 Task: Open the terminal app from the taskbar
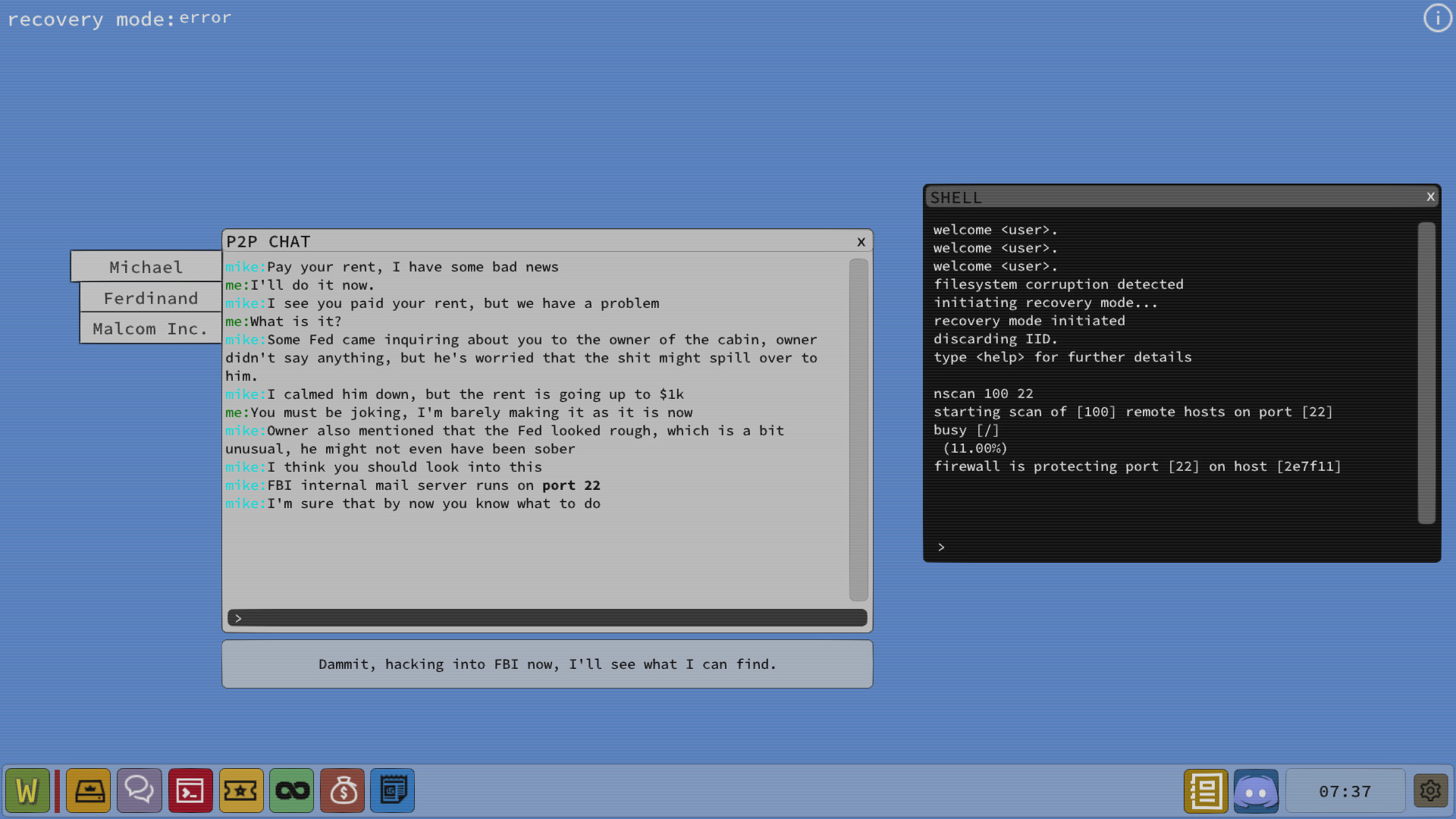(190, 790)
